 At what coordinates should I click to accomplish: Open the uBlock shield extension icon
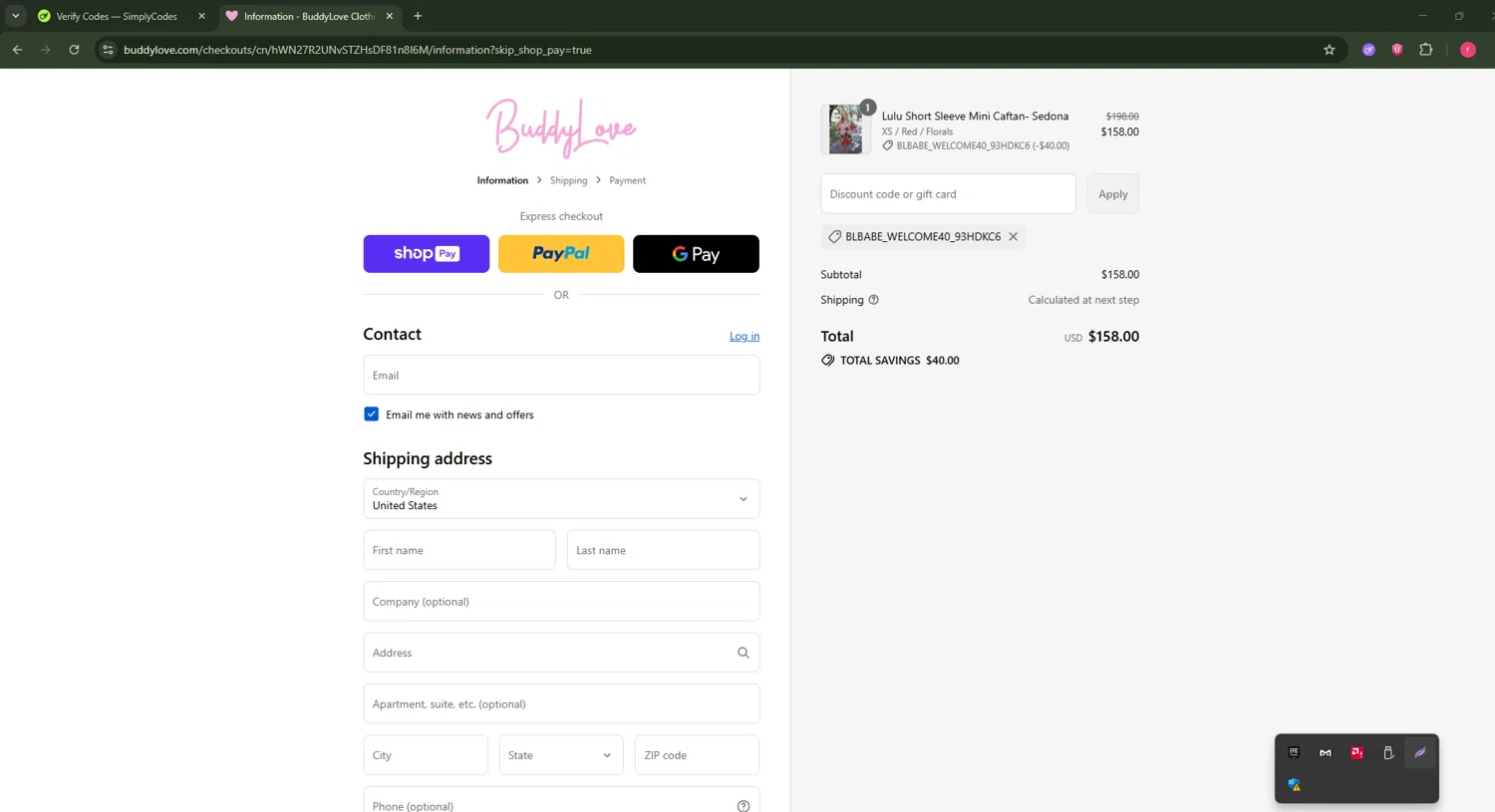[1397, 50]
